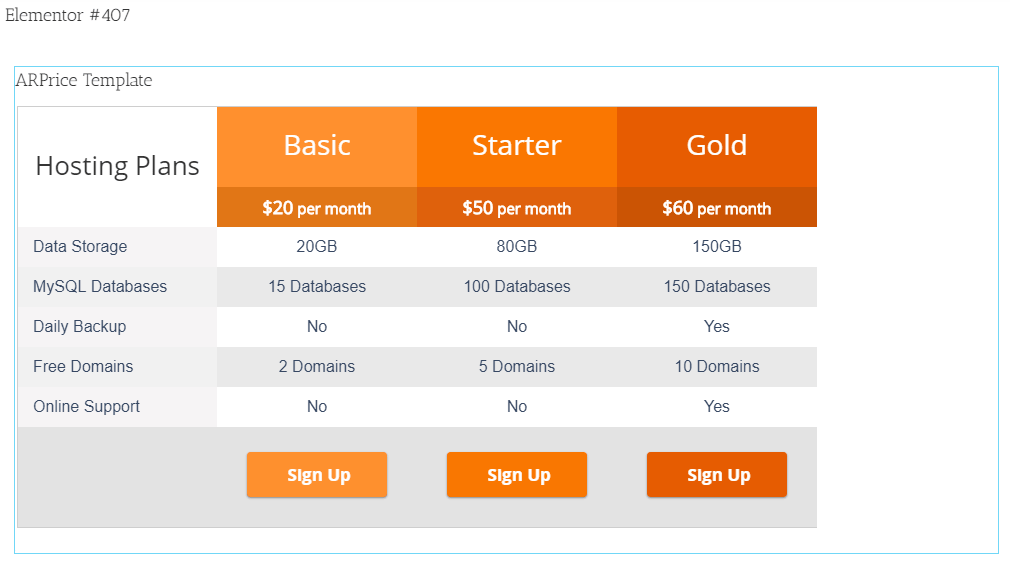1010x564 pixels.
Task: Select the Gold plan header
Action: (717, 147)
